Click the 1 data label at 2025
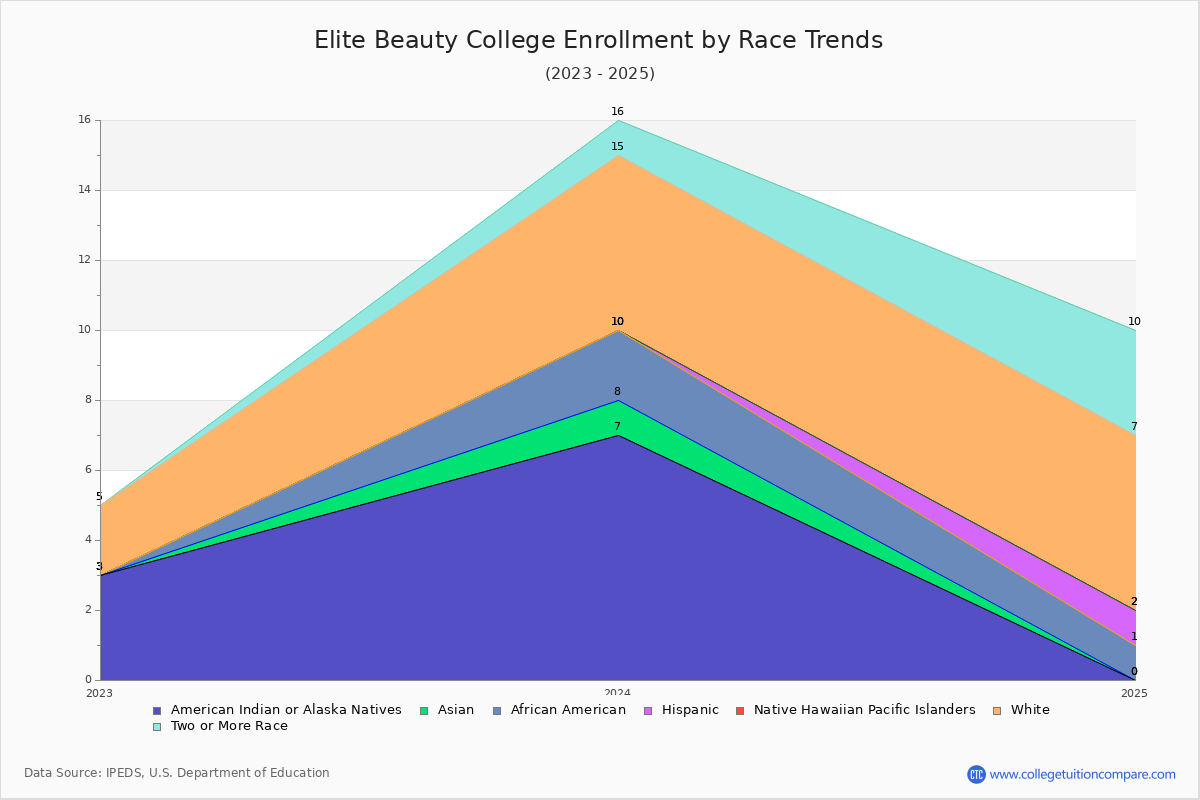Screen dimensions: 1200x800 pyautogui.click(x=1134, y=637)
